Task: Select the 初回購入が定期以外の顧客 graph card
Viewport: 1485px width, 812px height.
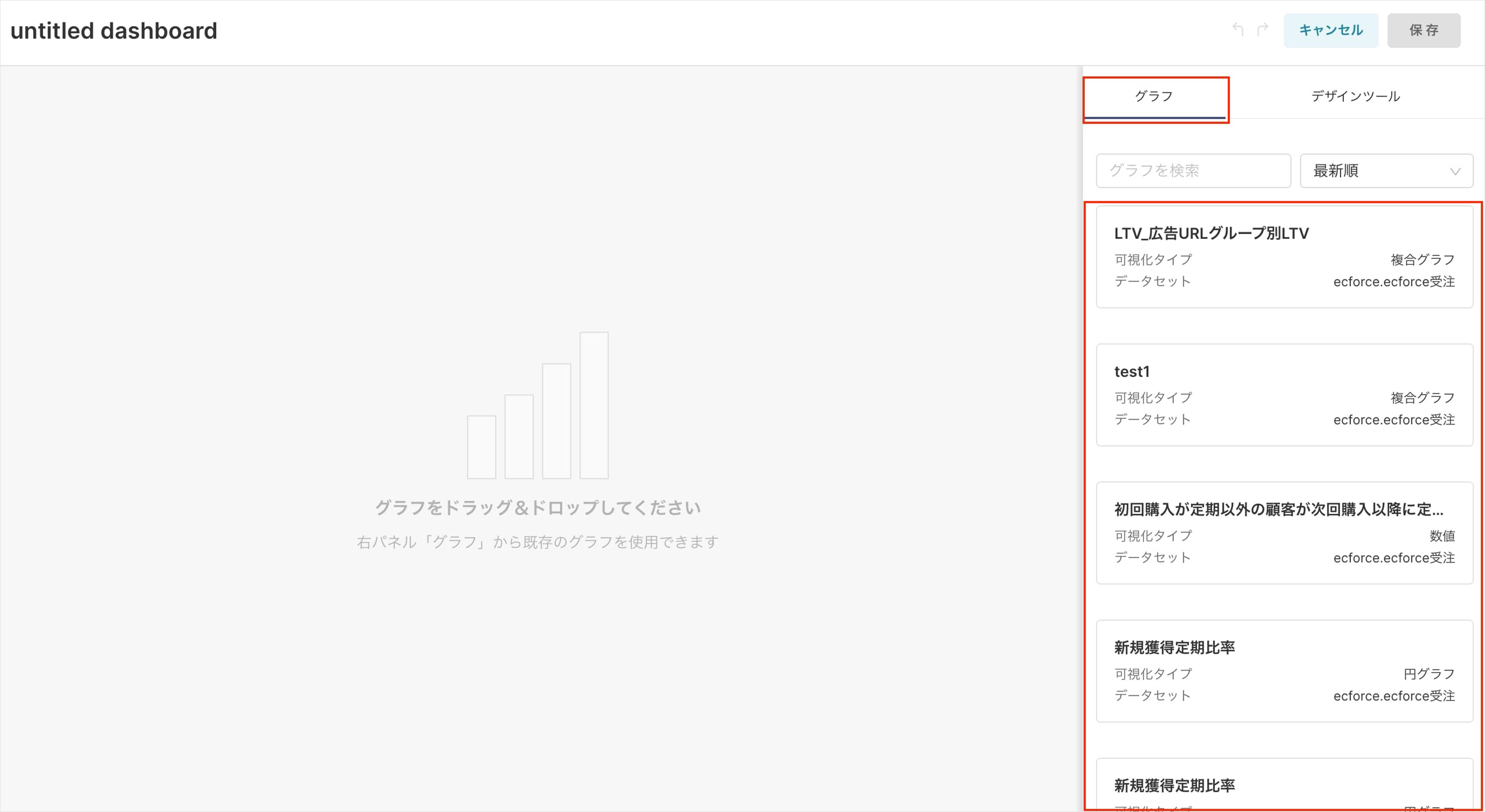Action: coord(1284,533)
